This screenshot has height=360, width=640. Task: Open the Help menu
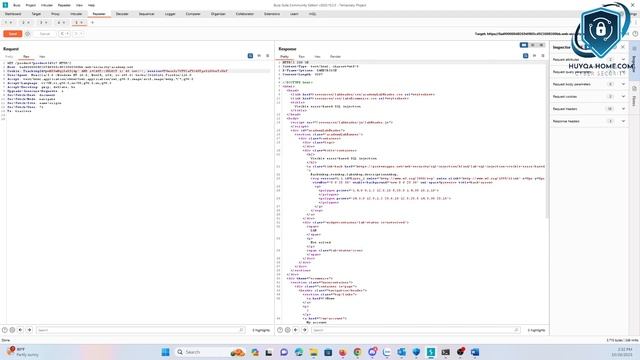click(x=91, y=5)
